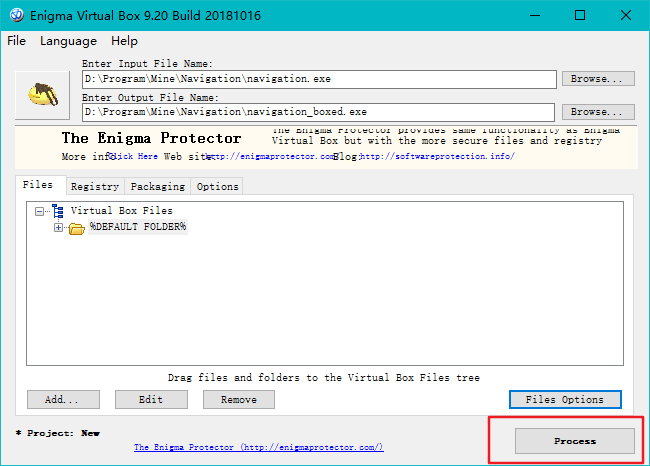Image resolution: width=650 pixels, height=466 pixels.
Task: Switch to the Packaging tab
Action: tap(158, 187)
